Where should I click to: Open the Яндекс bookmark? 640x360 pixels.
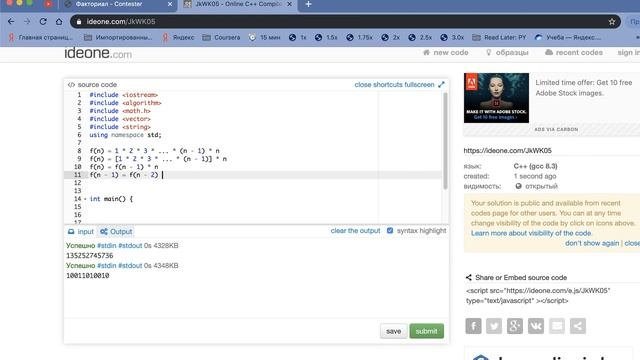point(178,38)
